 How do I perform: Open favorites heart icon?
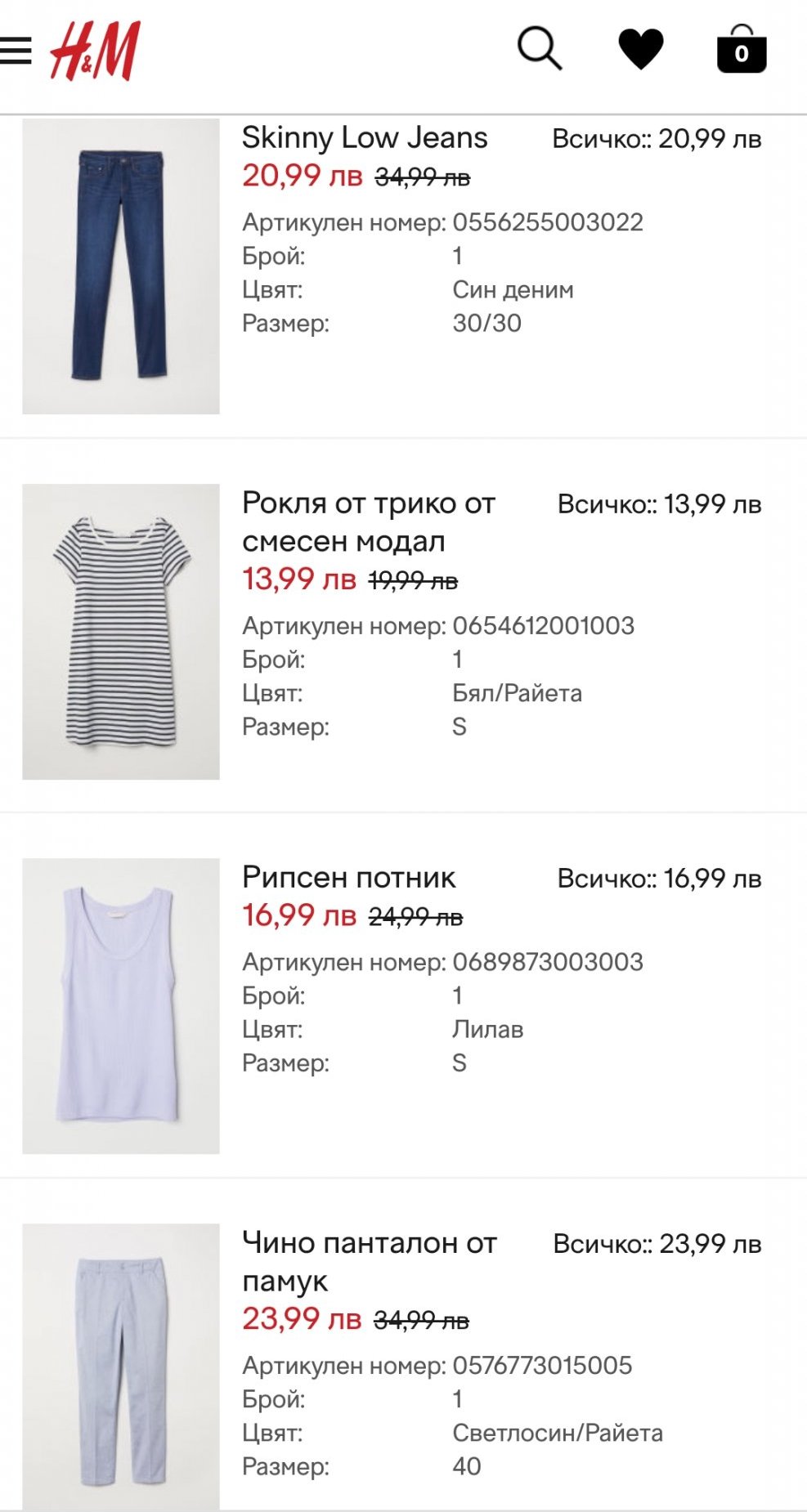click(640, 49)
